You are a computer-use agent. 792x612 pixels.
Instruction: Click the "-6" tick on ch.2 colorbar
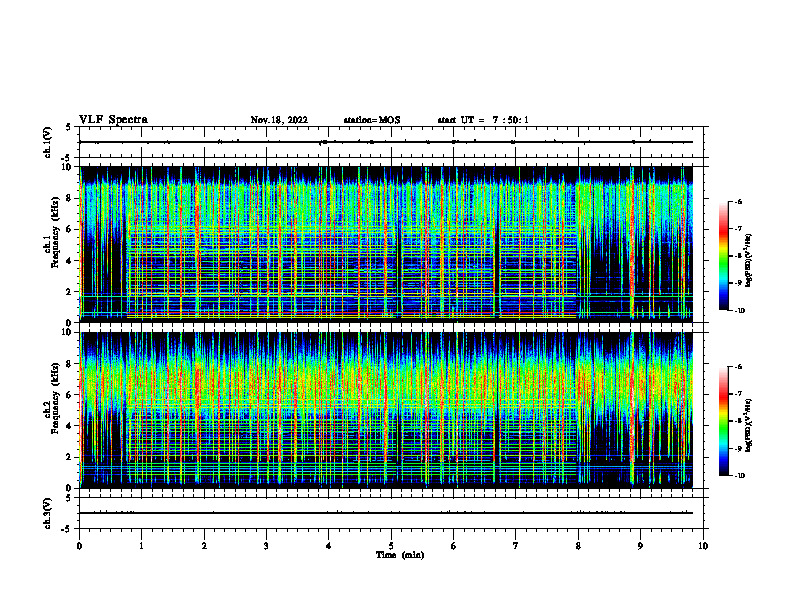[x=739, y=367]
